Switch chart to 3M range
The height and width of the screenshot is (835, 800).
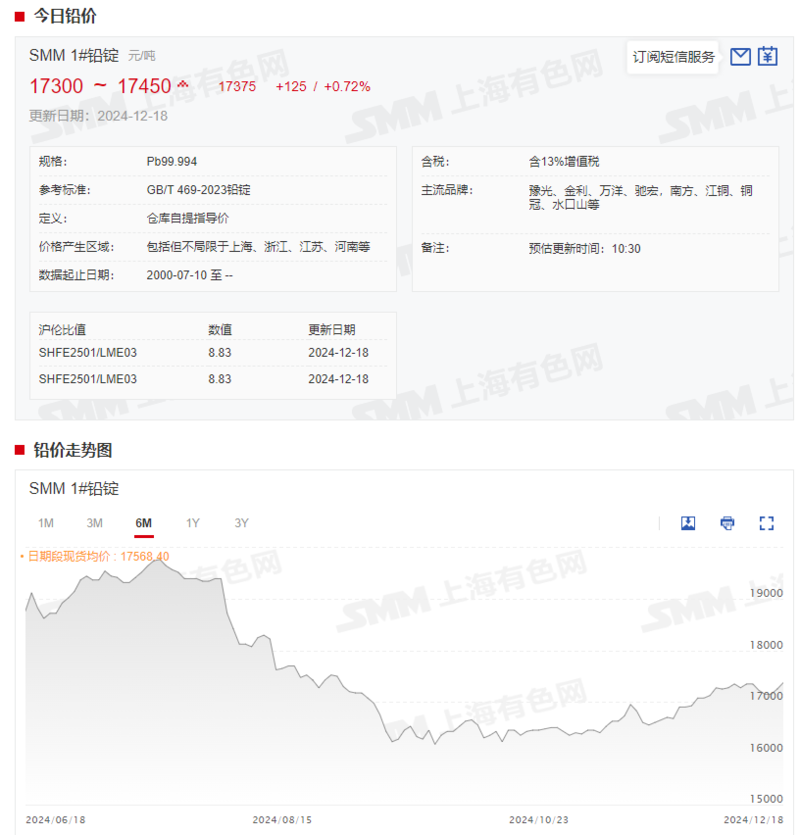(x=94, y=523)
